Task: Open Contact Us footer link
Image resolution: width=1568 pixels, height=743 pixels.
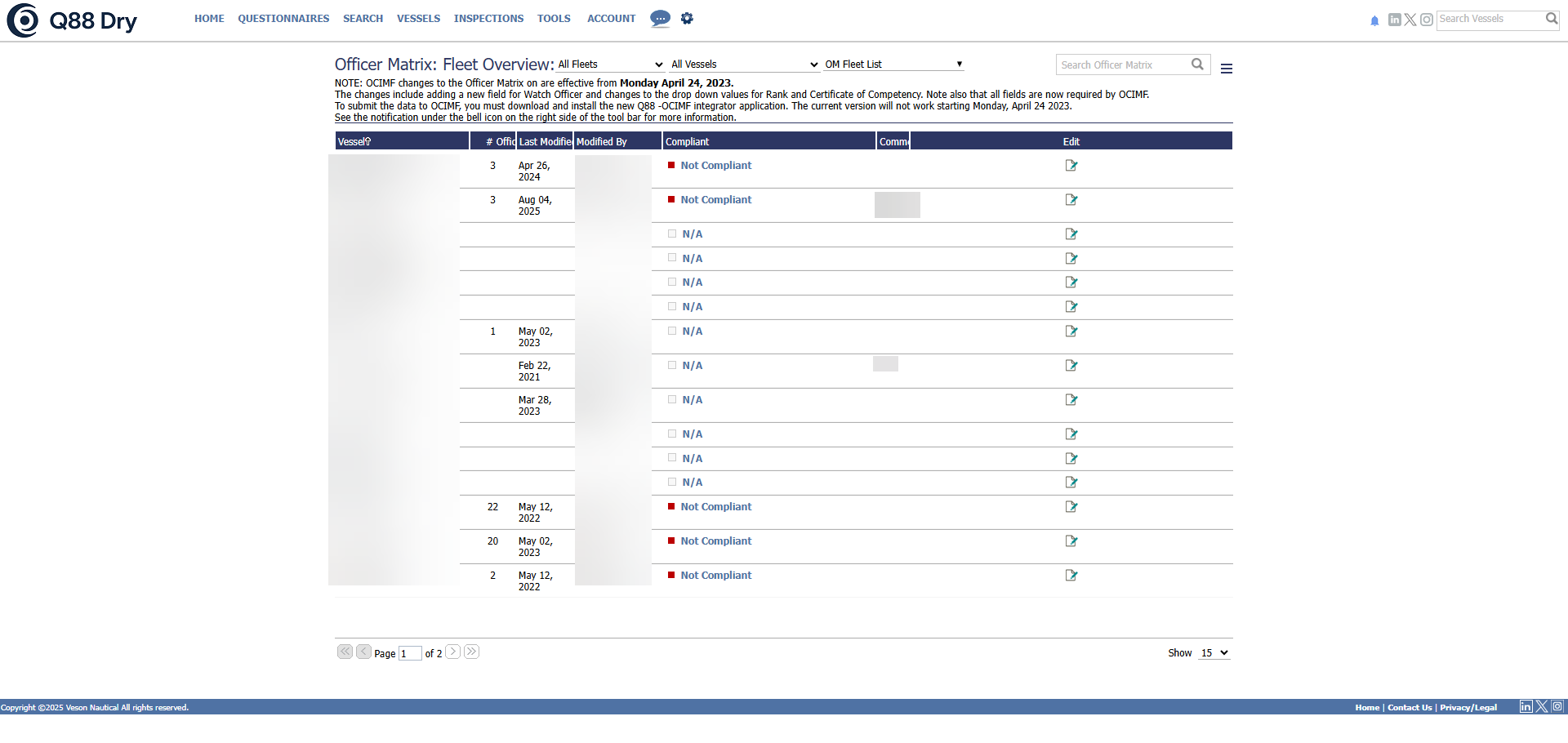Action: tap(1410, 707)
